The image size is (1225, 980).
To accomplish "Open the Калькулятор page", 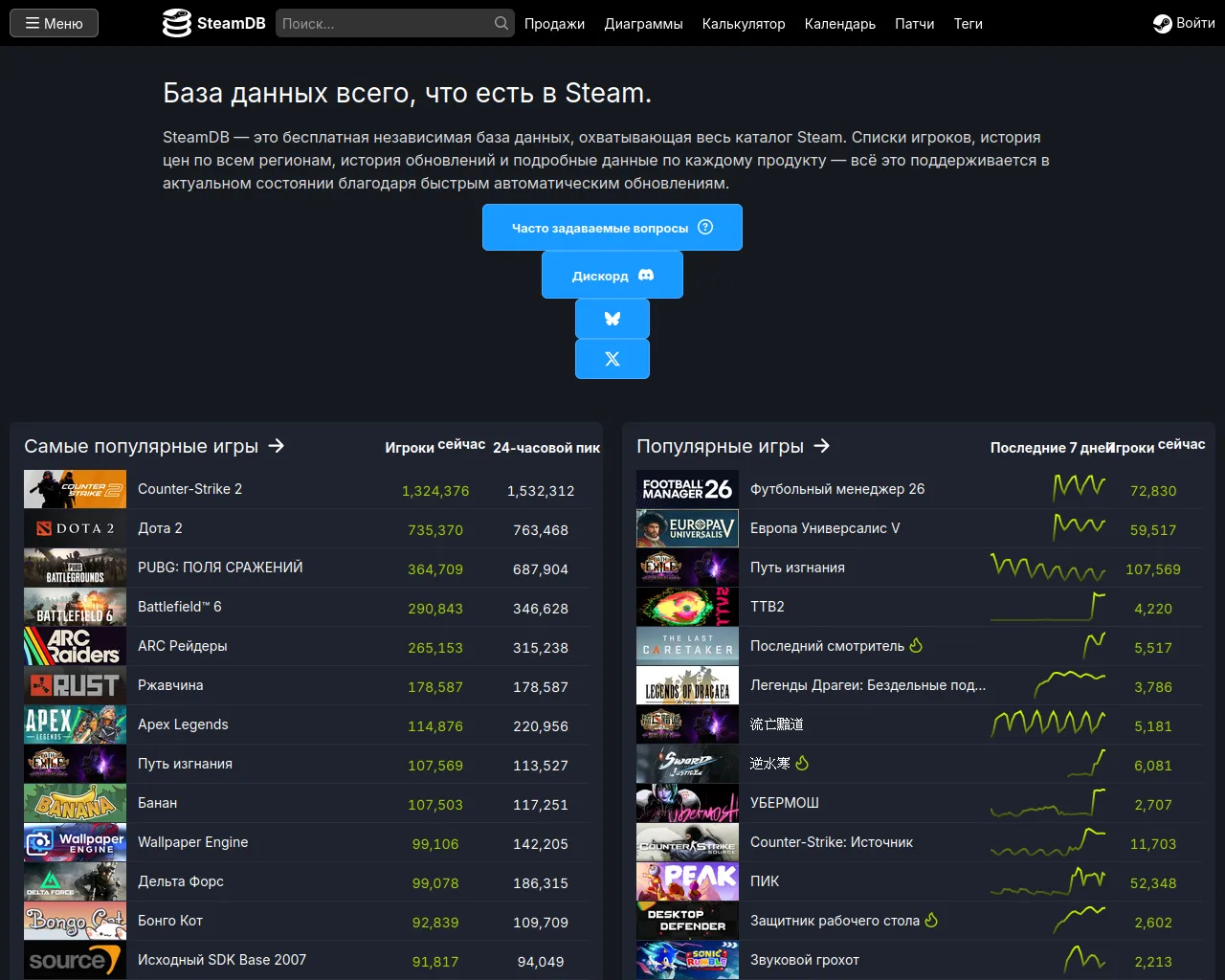I will tap(744, 23).
